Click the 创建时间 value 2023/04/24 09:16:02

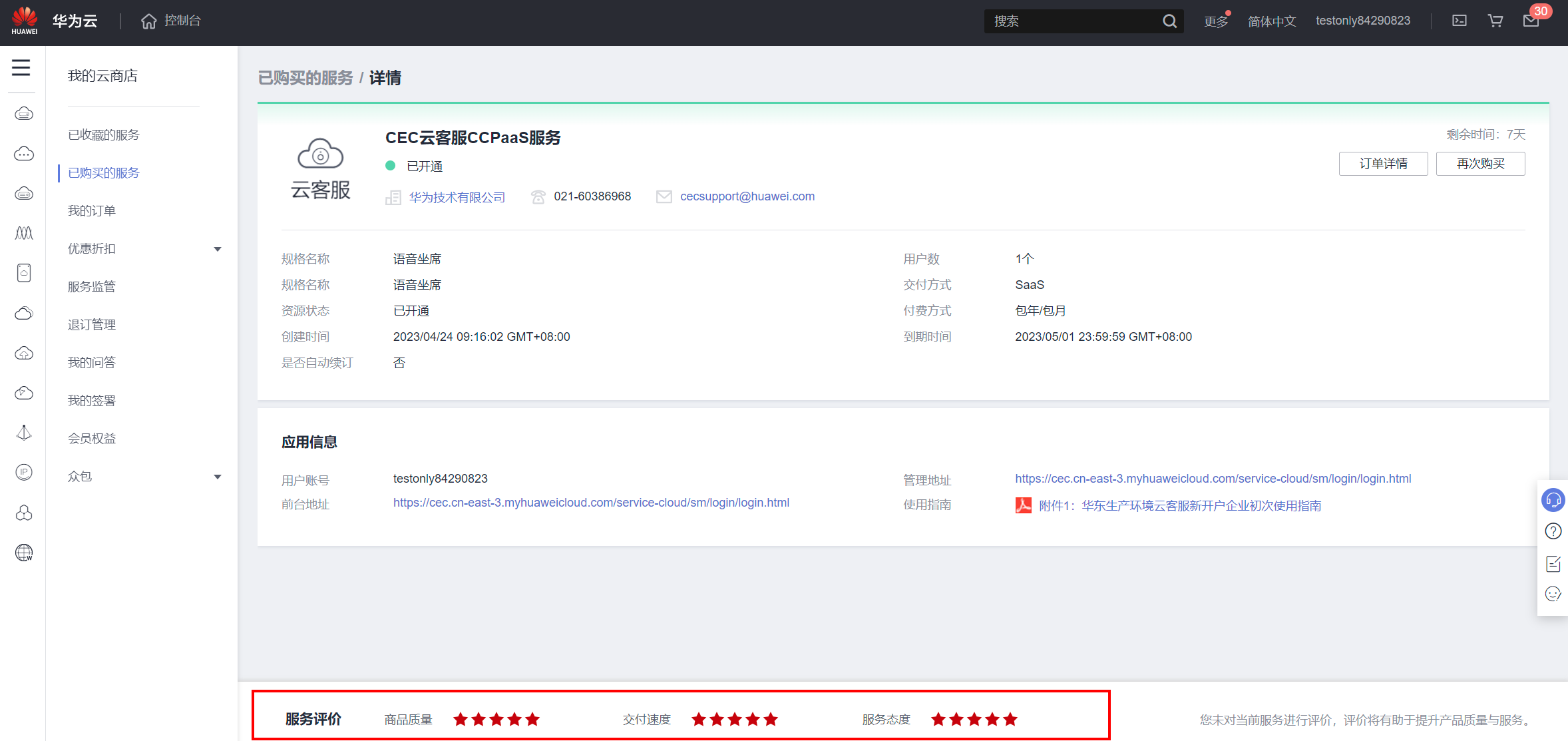[x=482, y=337]
